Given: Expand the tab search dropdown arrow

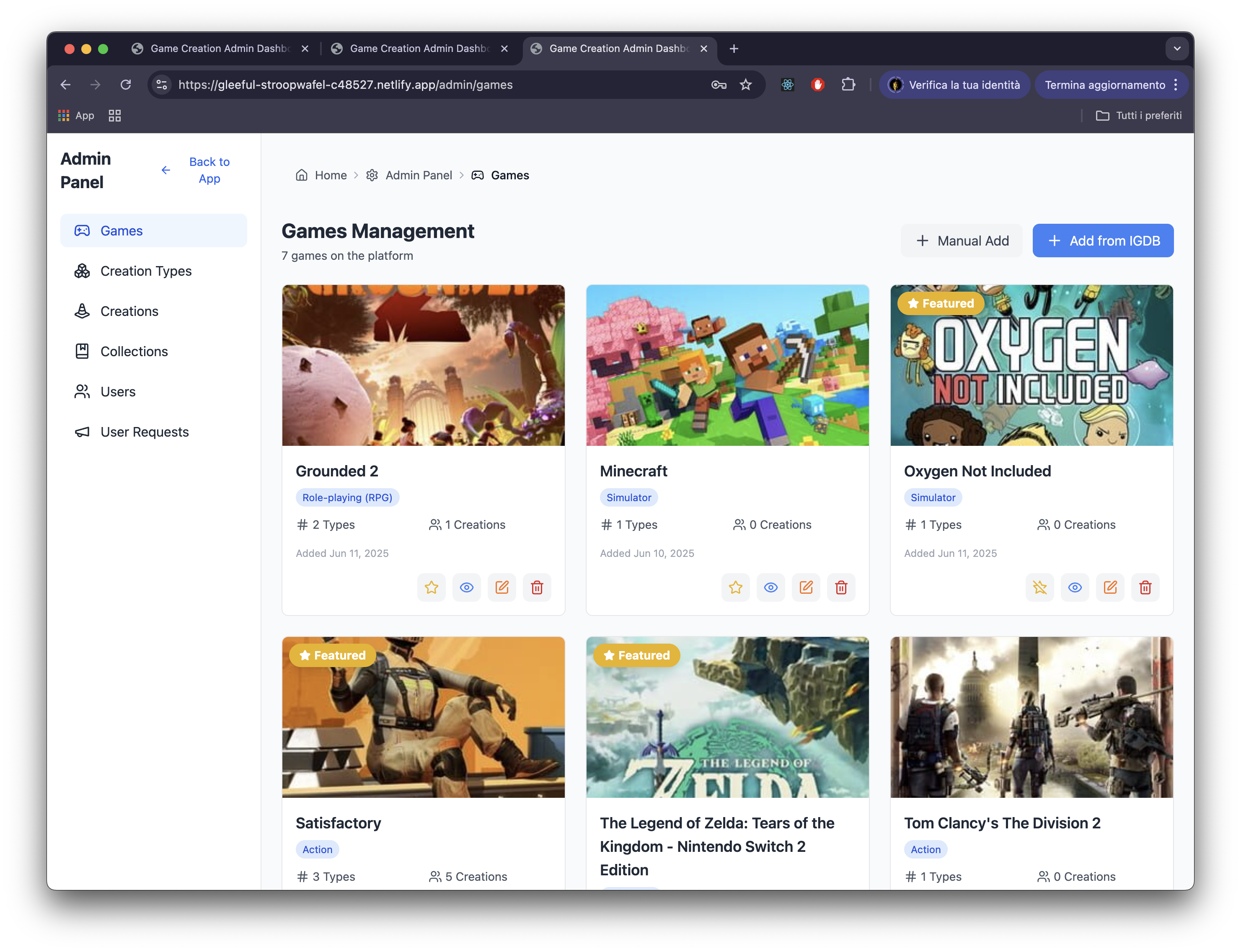Looking at the screenshot, I should pos(1177,49).
